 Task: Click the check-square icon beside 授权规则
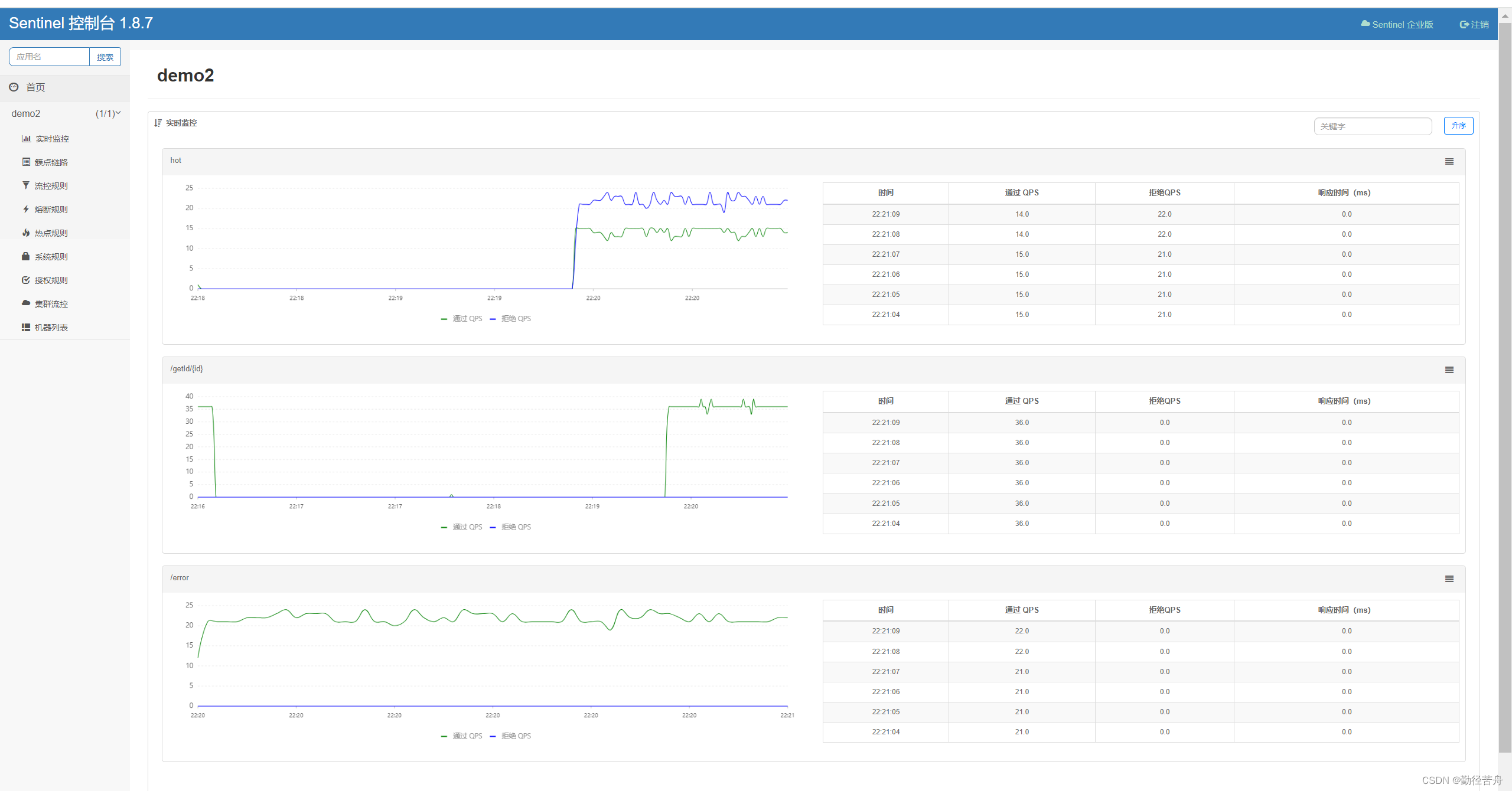click(26, 280)
